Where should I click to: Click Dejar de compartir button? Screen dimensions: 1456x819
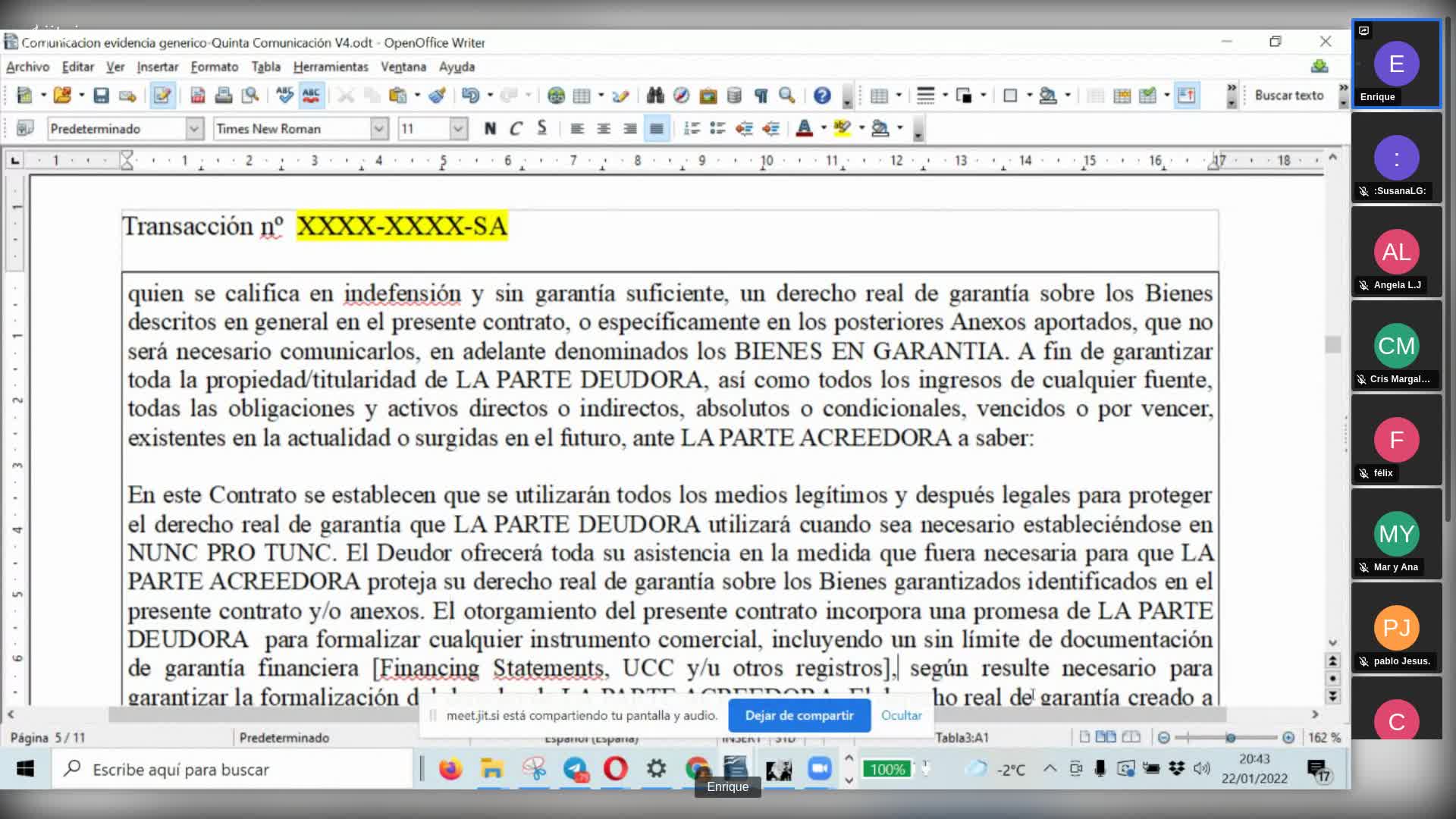[800, 715]
